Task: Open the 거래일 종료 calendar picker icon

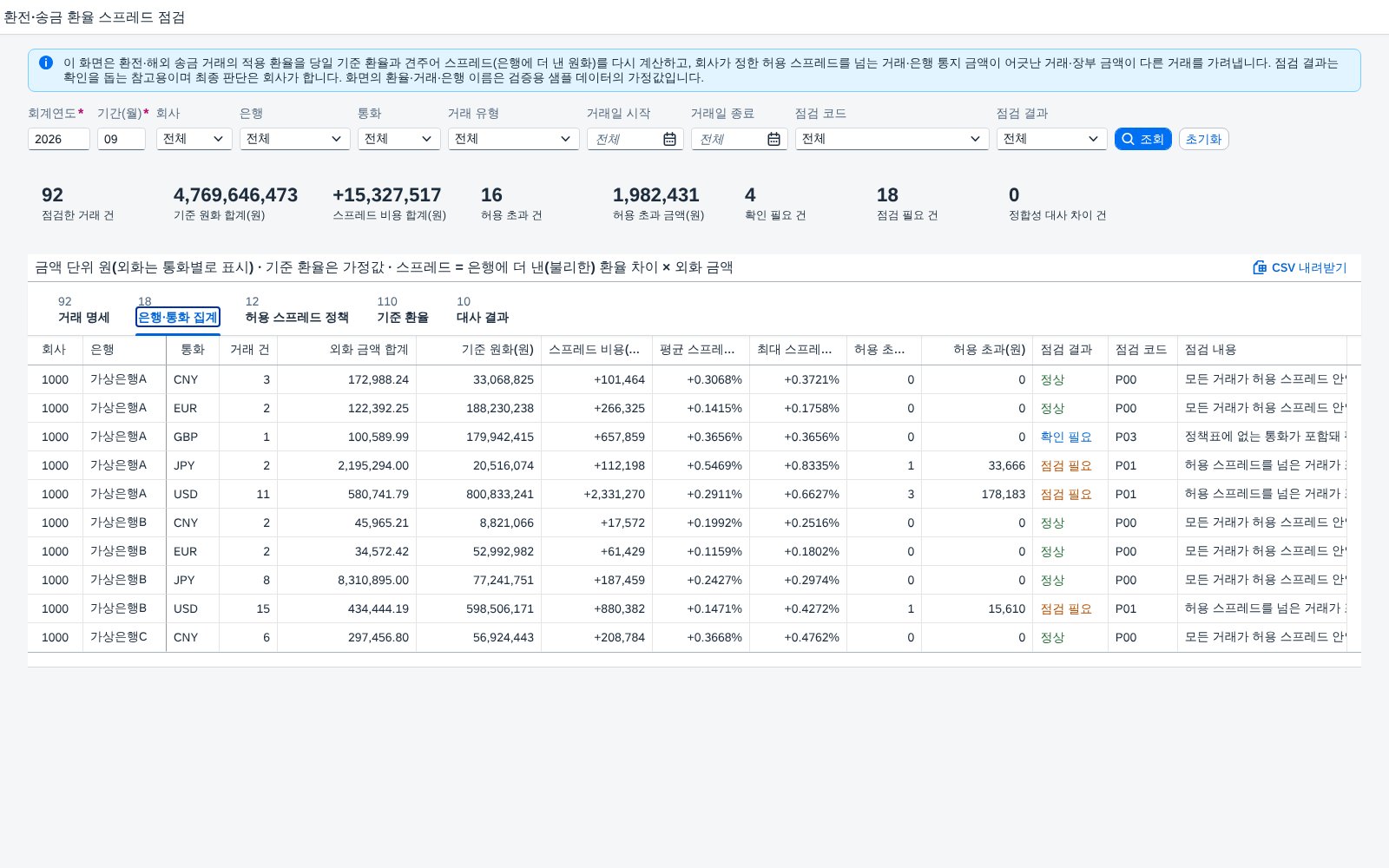Action: (x=773, y=139)
